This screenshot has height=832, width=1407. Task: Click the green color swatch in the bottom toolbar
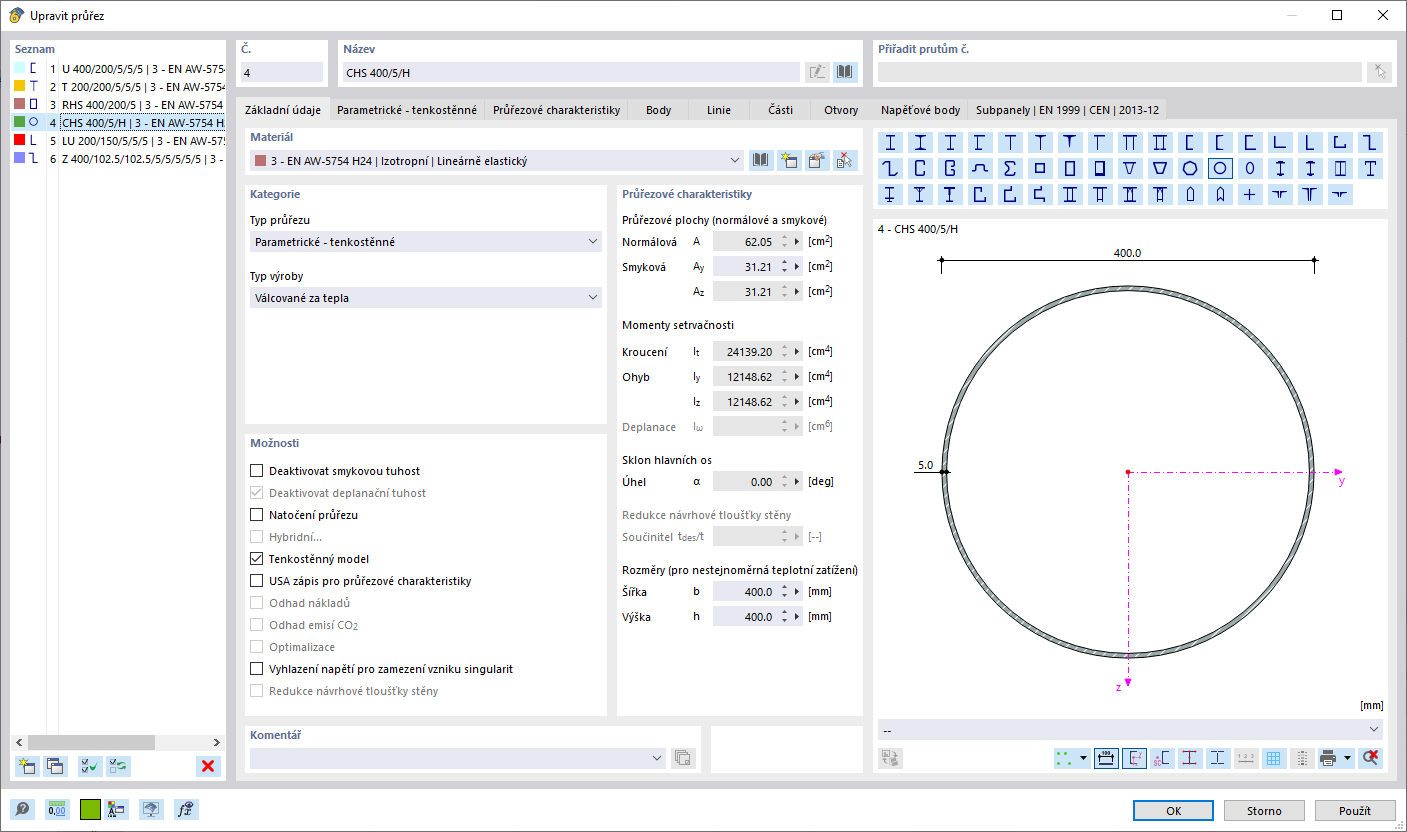click(x=89, y=809)
